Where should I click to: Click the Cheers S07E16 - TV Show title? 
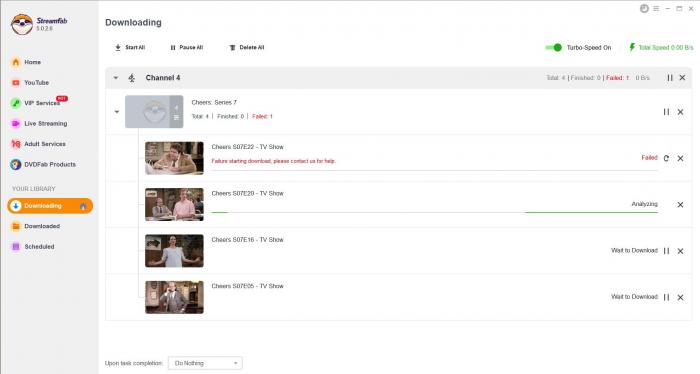click(x=247, y=240)
